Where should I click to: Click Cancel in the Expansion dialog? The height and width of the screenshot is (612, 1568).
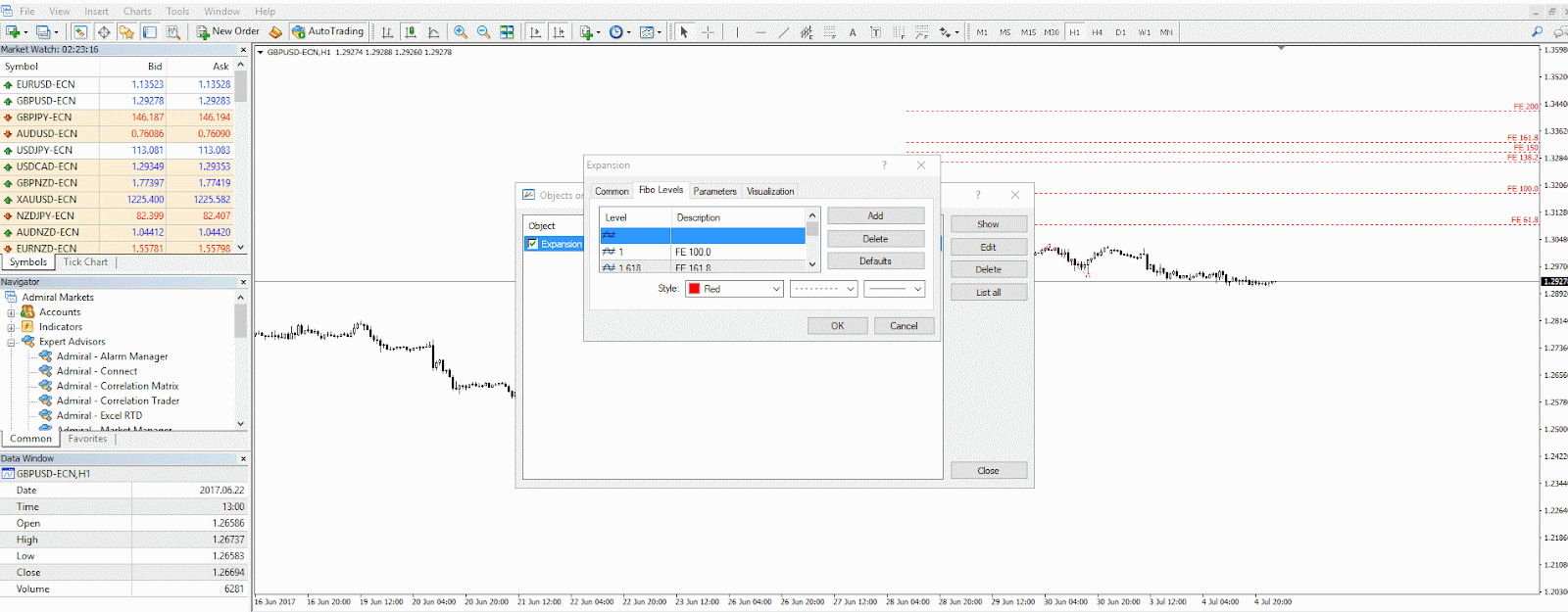(904, 326)
